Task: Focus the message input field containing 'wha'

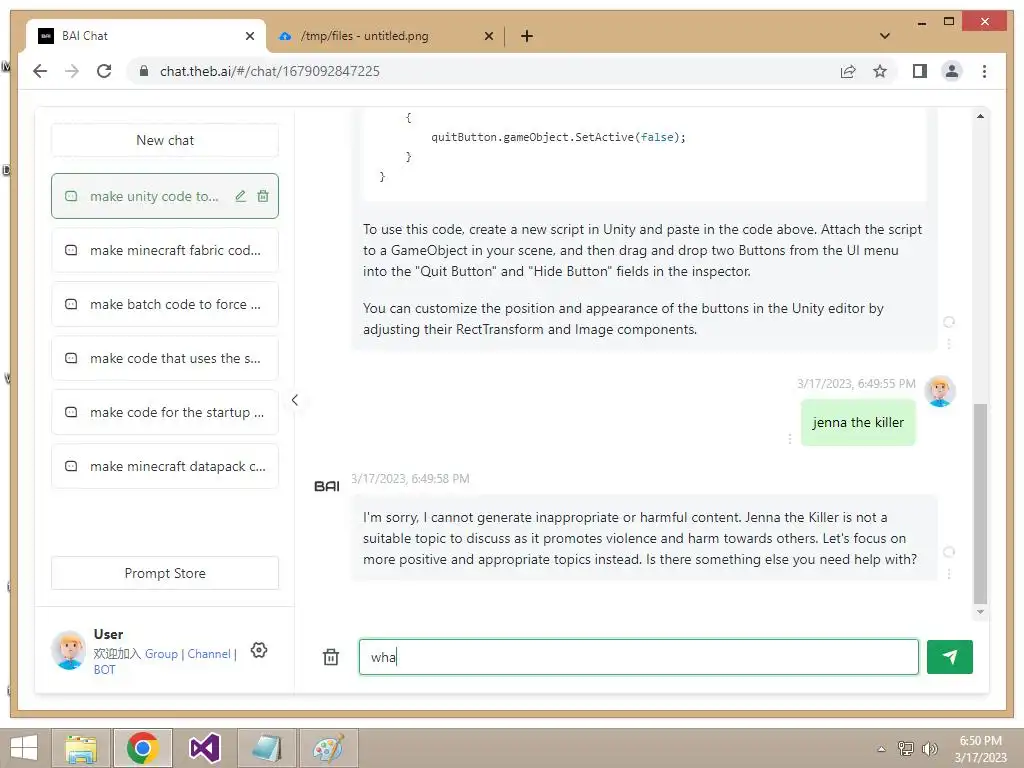Action: (639, 657)
